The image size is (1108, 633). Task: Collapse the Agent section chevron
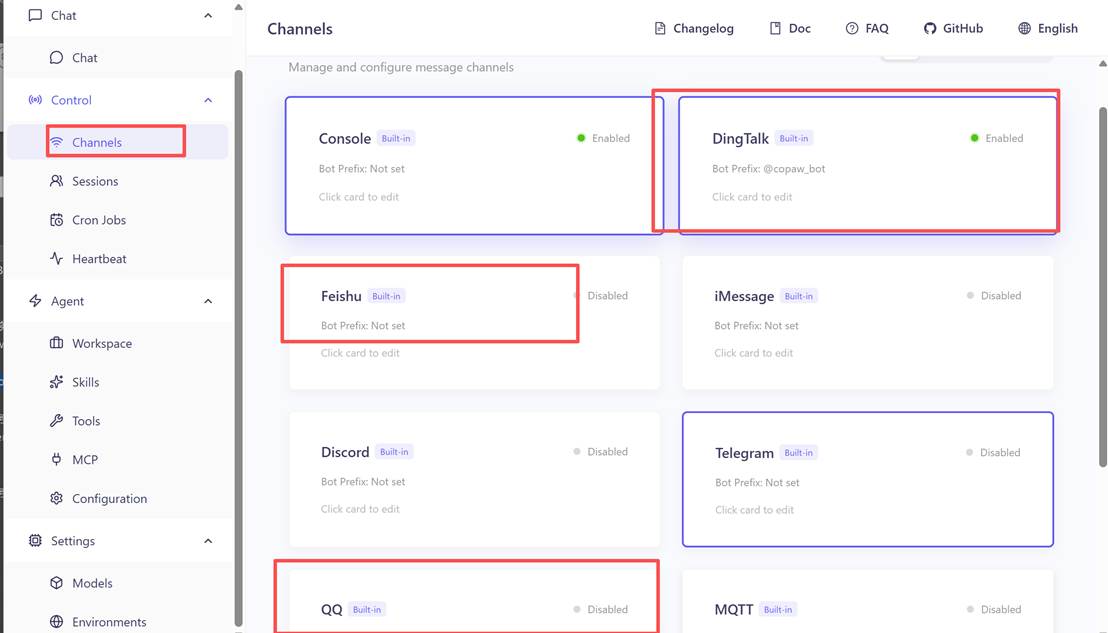(208, 302)
